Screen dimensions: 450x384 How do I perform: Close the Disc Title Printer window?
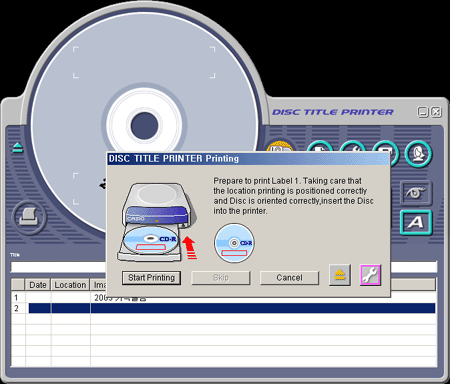(x=436, y=112)
